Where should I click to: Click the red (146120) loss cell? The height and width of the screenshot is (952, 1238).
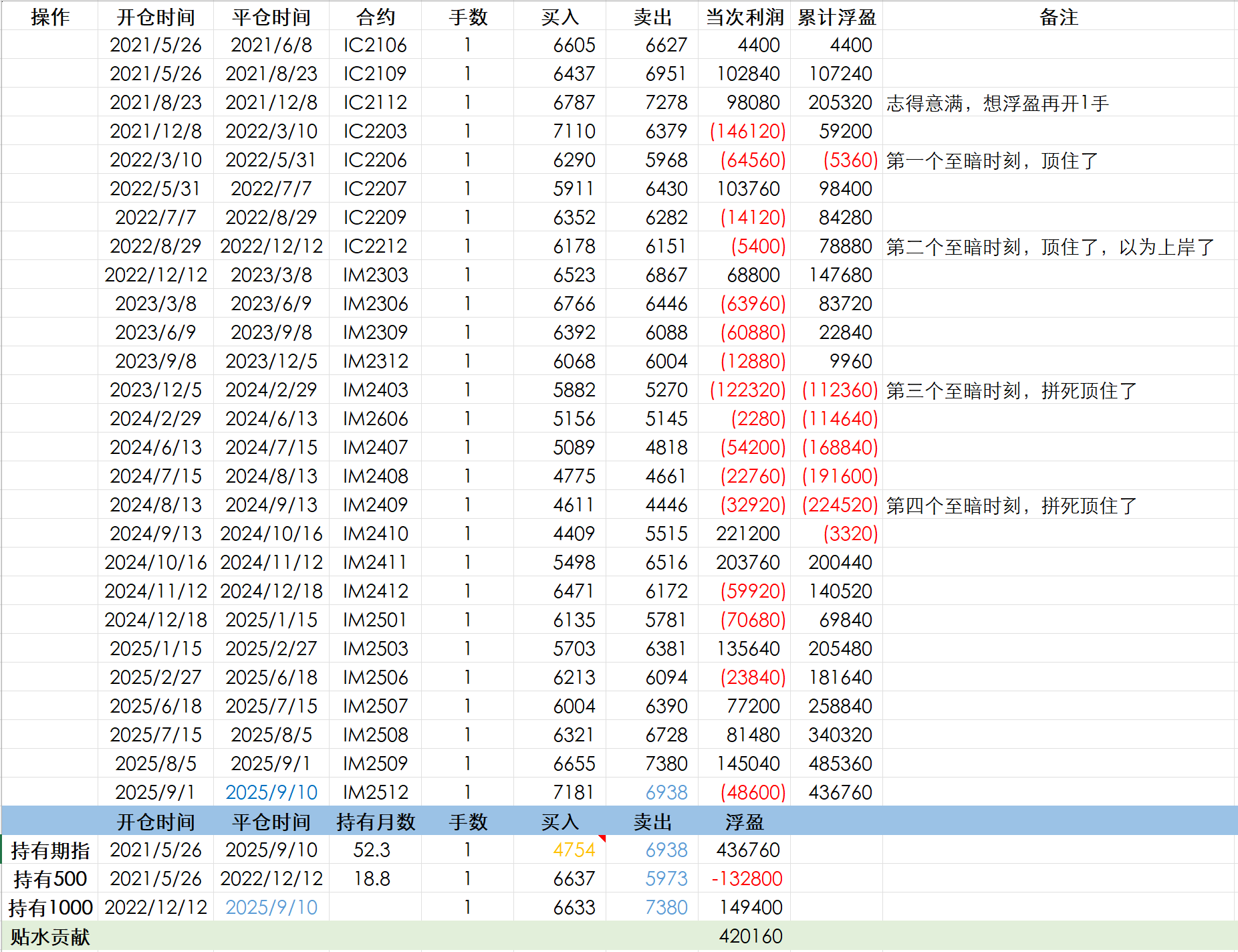tap(747, 132)
